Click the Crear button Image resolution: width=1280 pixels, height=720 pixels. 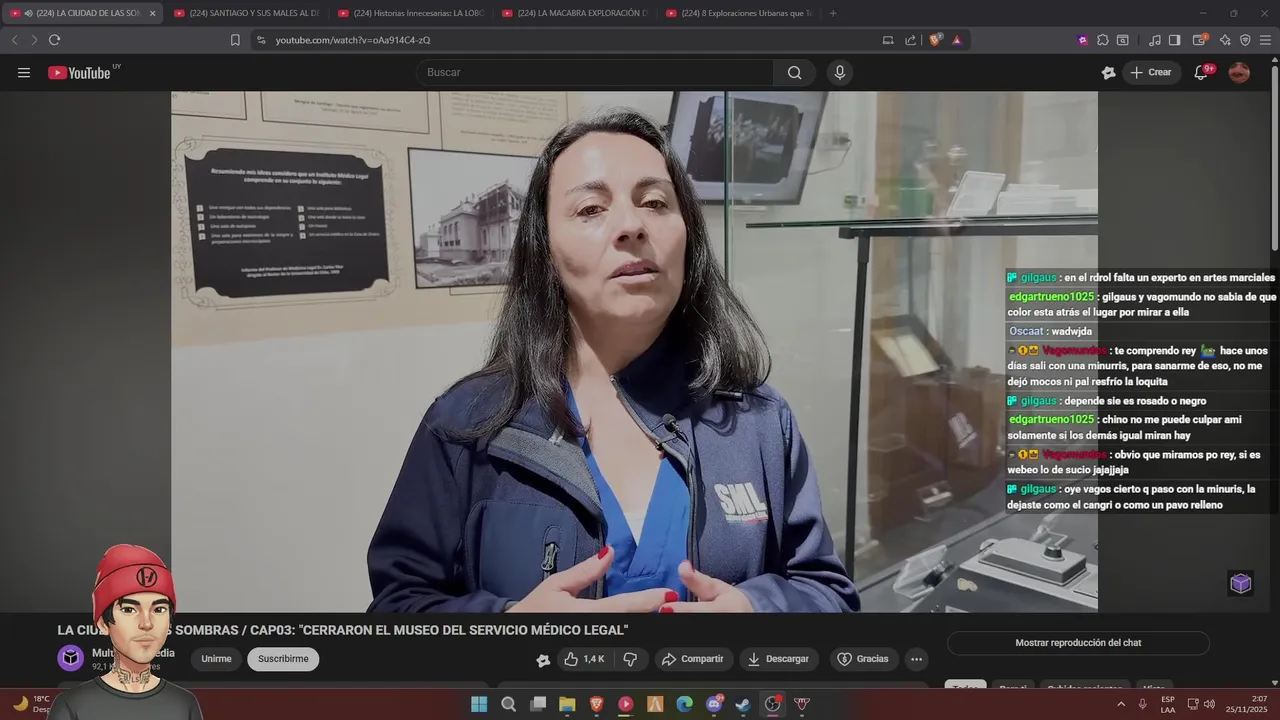coord(1150,72)
